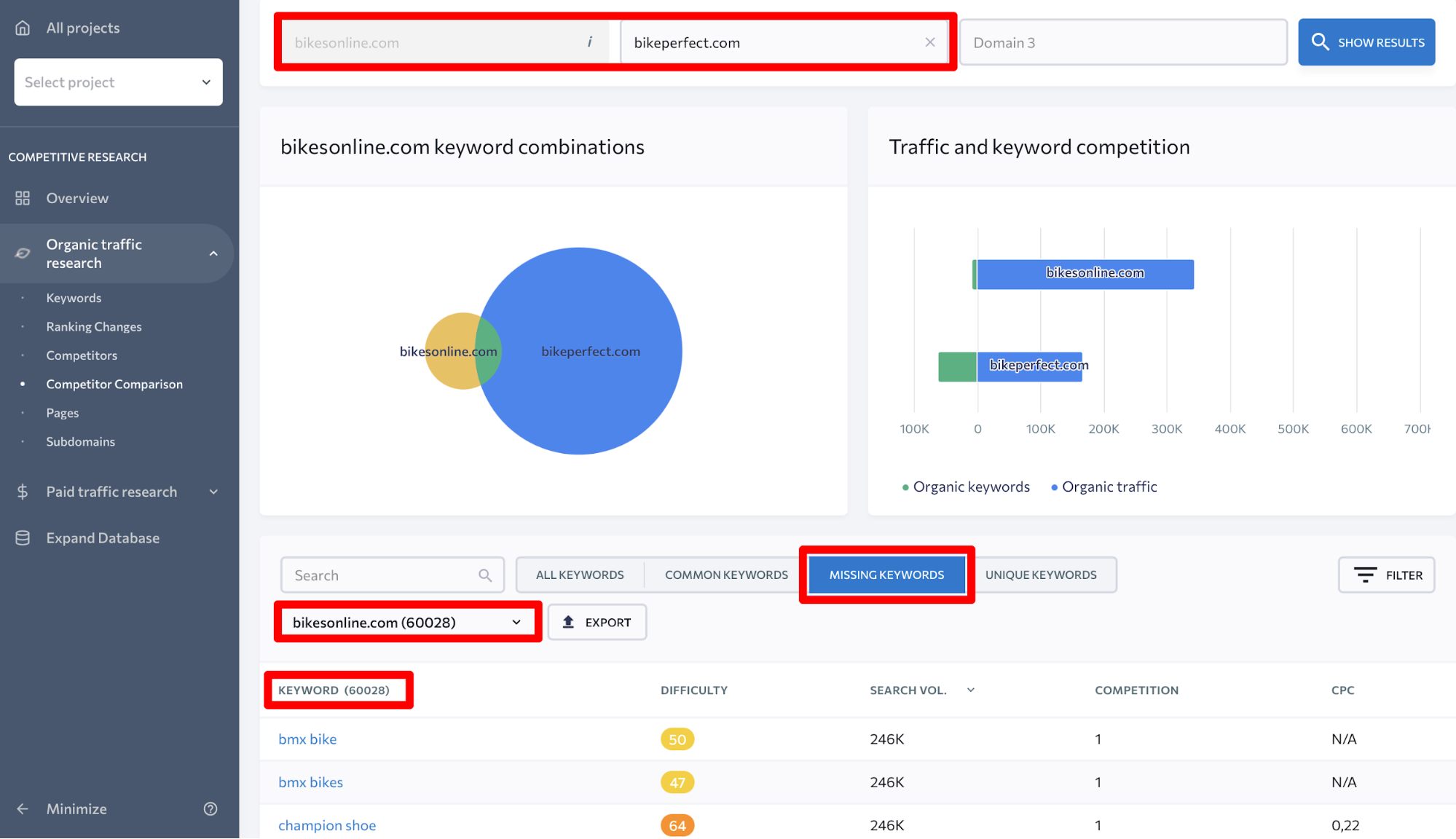
Task: Switch to Unique Keywords tab
Action: pos(1040,575)
